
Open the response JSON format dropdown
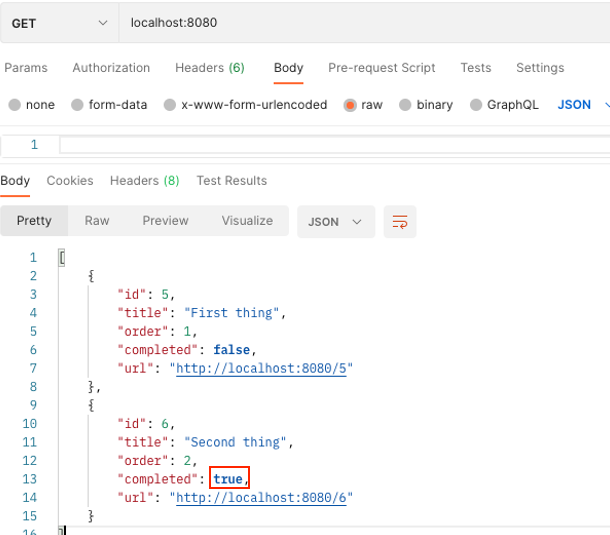[336, 222]
